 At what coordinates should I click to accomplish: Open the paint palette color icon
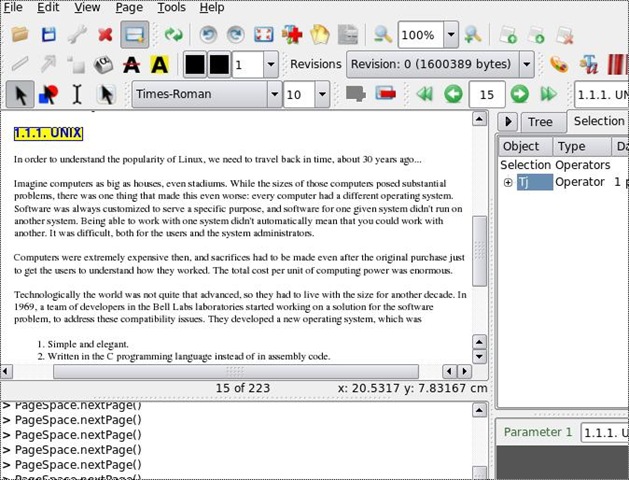[x=559, y=64]
